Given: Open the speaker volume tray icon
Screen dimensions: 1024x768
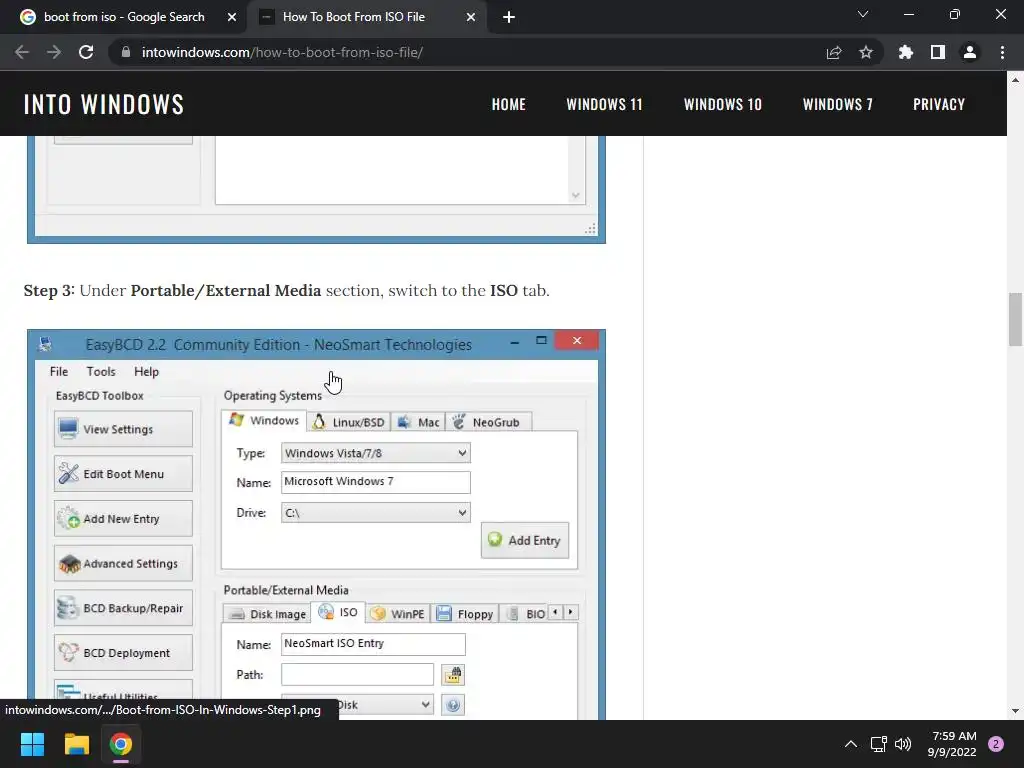Looking at the screenshot, I should tap(903, 744).
